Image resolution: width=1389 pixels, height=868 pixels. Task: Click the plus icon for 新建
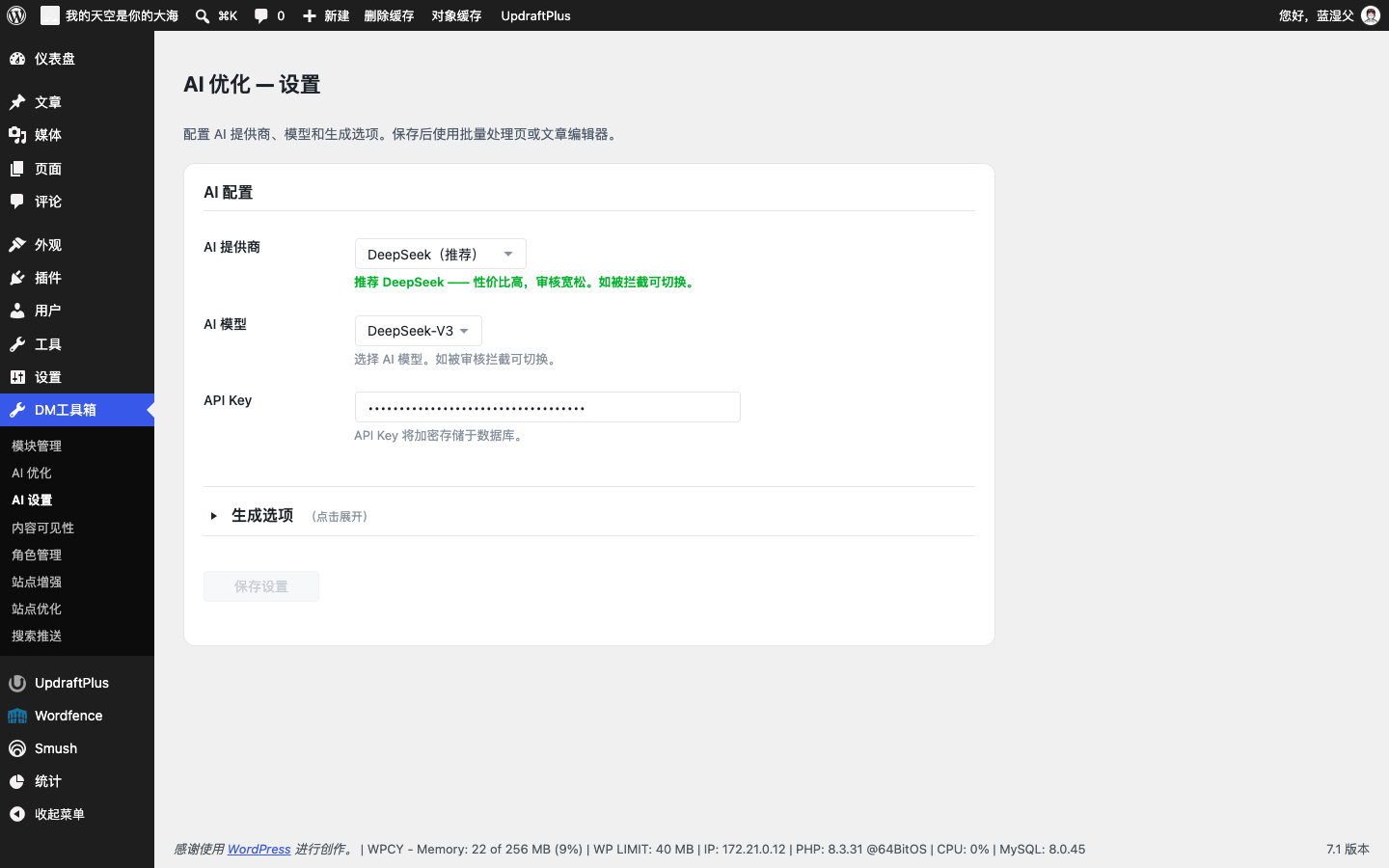[310, 15]
